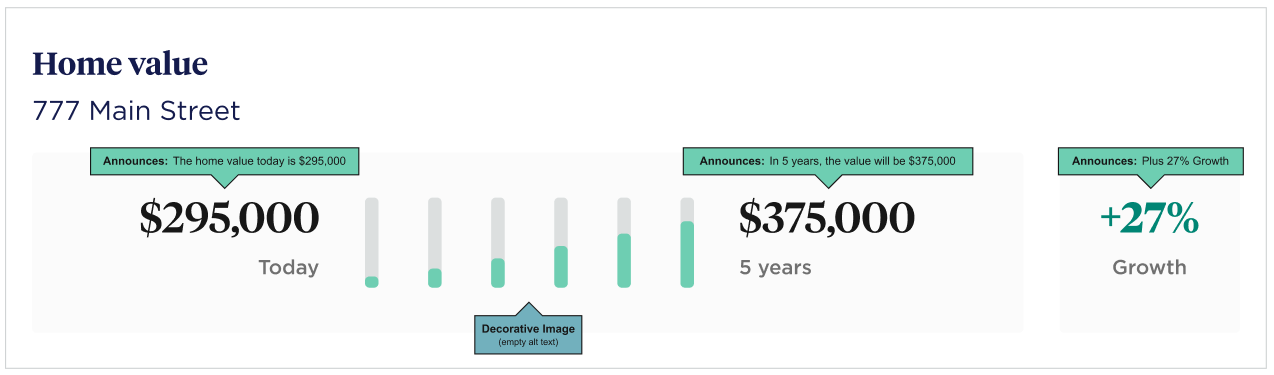Viewport: 1274px width, 375px height.
Task: Click the third progress bar
Action: 498,243
